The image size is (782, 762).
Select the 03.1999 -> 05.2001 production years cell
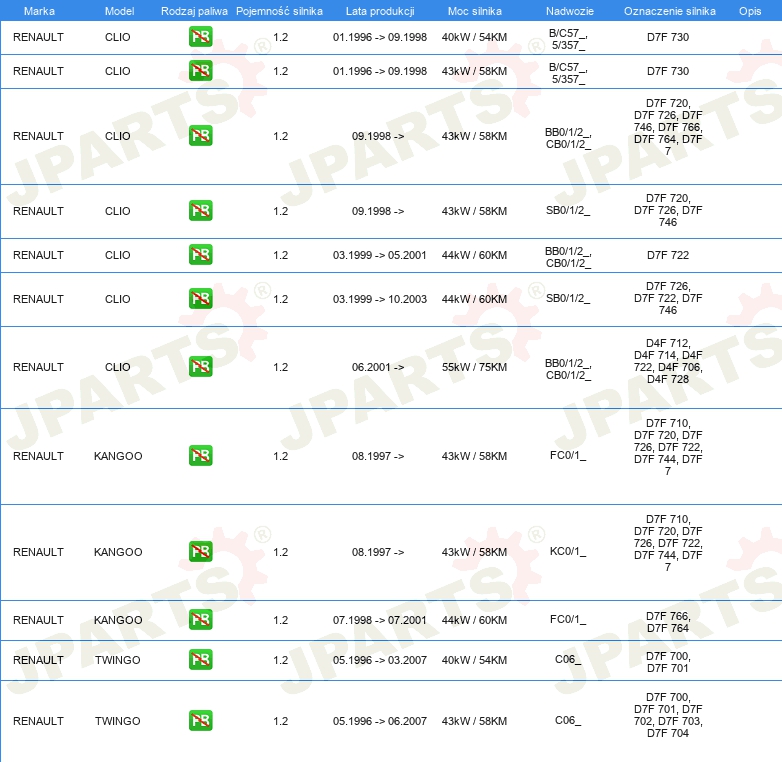click(380, 255)
